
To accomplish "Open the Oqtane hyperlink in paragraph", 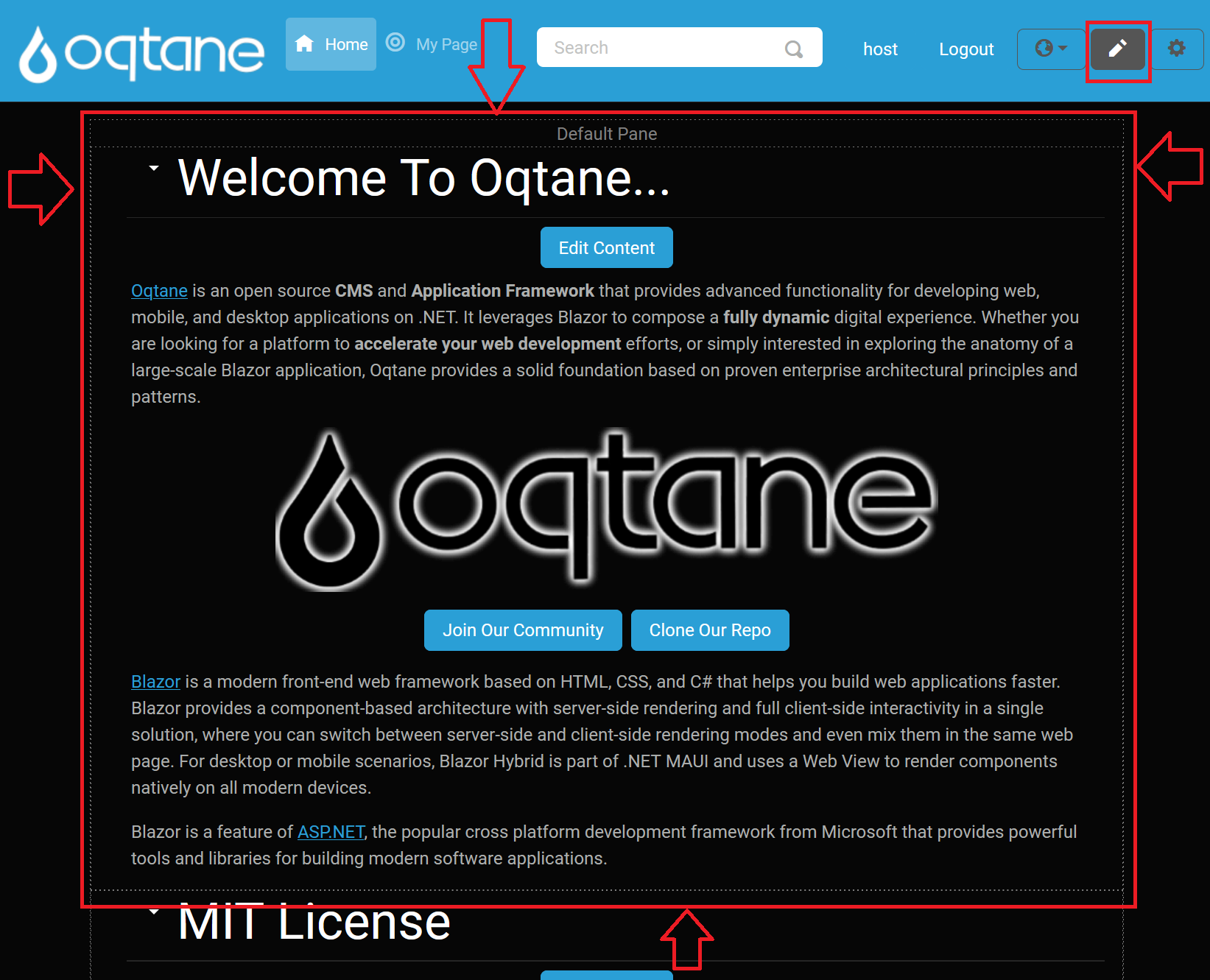I will click(159, 291).
